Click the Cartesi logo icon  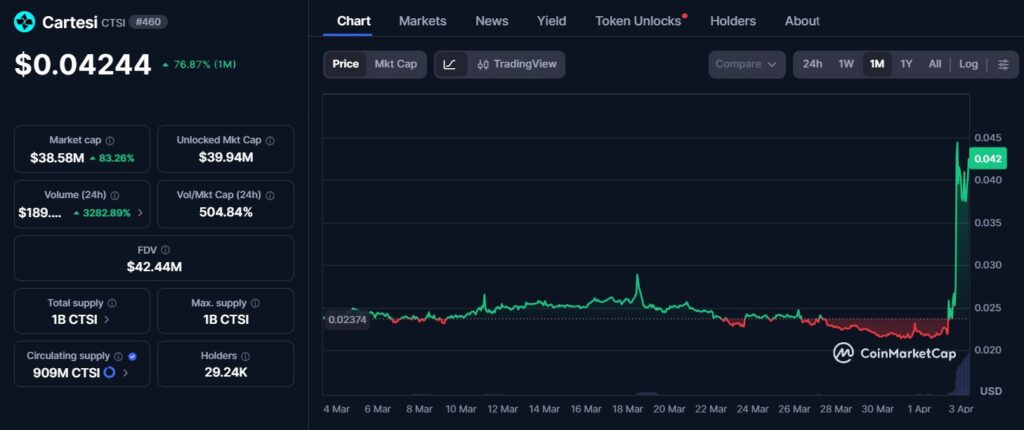point(26,21)
